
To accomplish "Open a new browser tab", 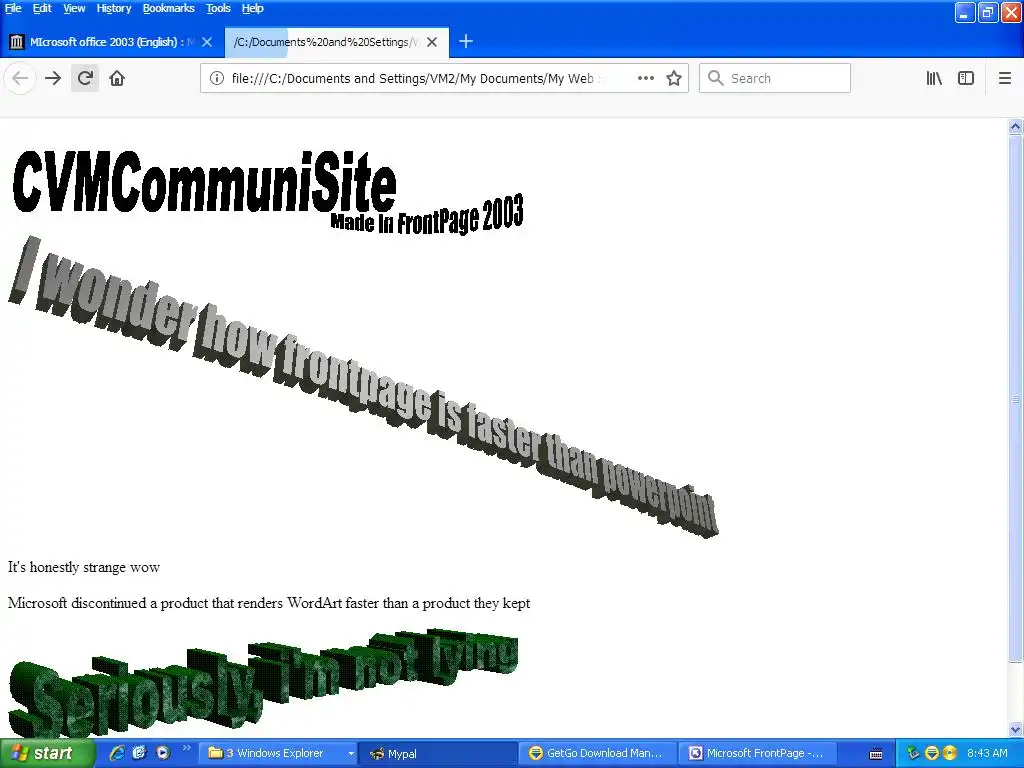I will click(466, 42).
